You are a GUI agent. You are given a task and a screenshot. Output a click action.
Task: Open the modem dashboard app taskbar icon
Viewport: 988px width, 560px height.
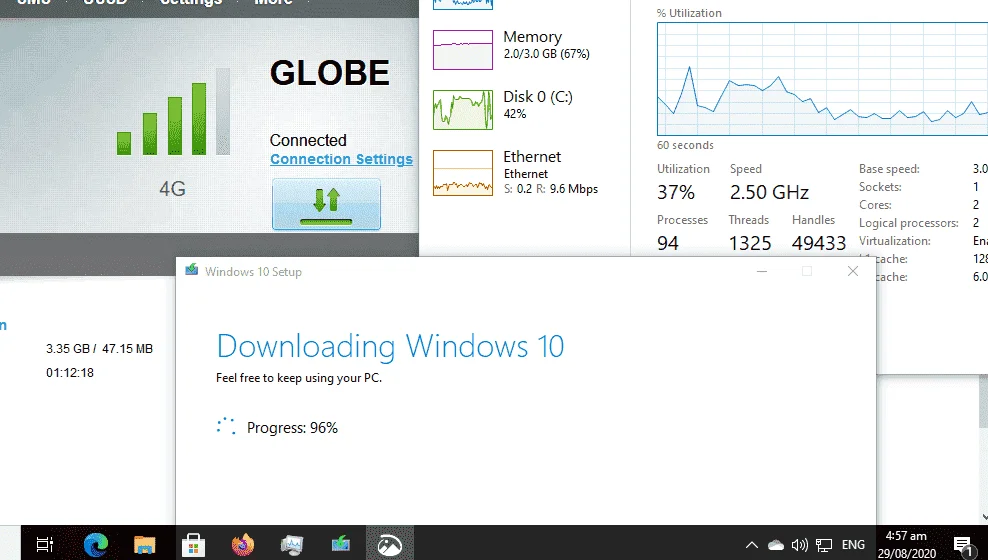[x=390, y=544]
